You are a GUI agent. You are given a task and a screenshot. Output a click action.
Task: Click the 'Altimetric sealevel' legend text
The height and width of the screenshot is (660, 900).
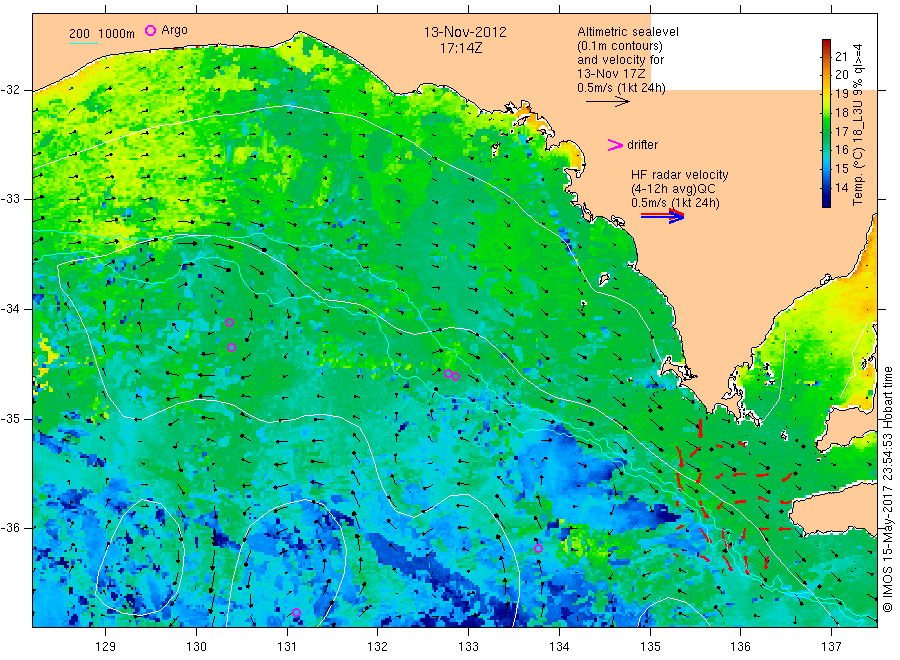628,32
